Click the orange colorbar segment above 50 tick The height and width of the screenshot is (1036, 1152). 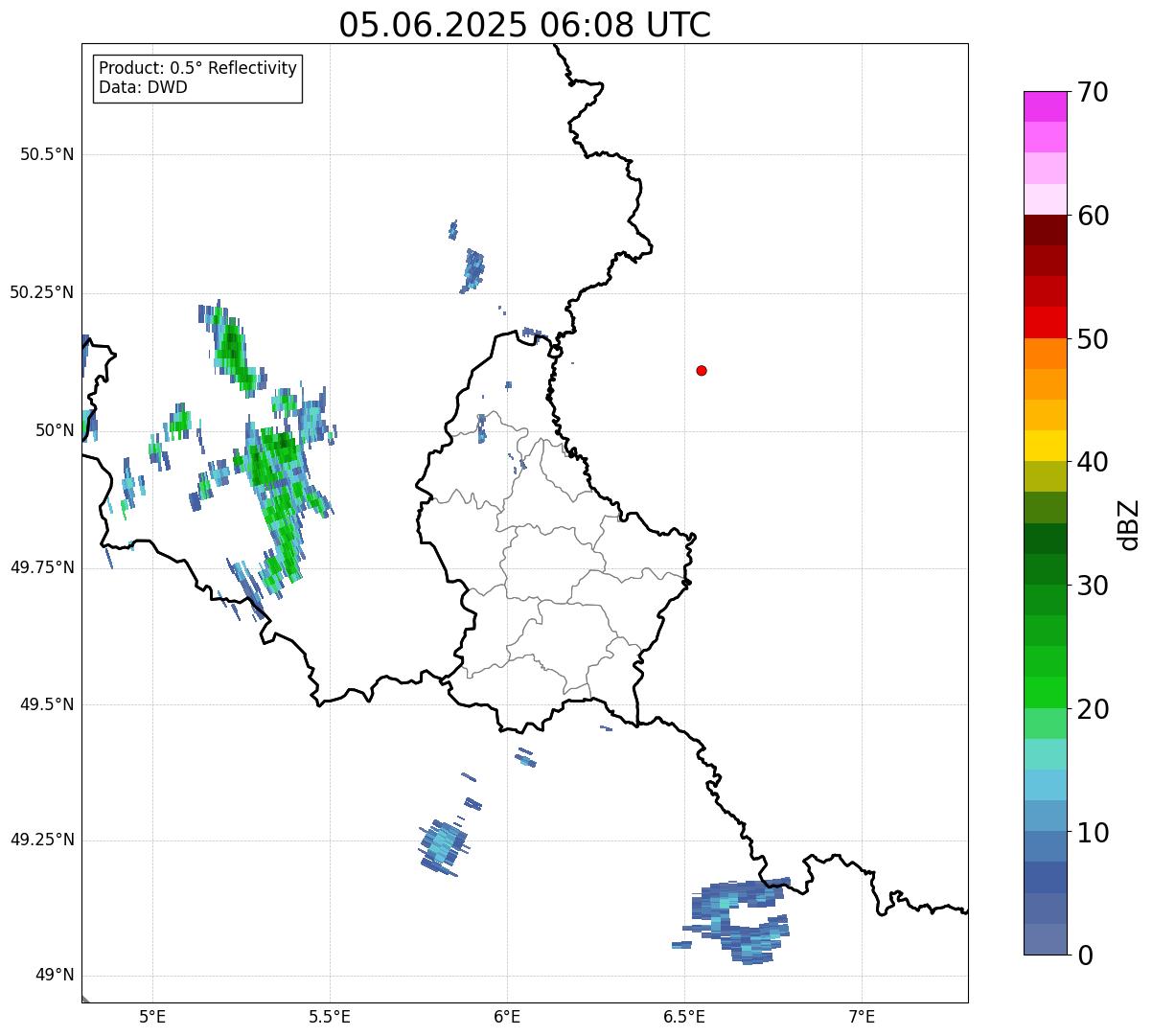[x=1046, y=353]
